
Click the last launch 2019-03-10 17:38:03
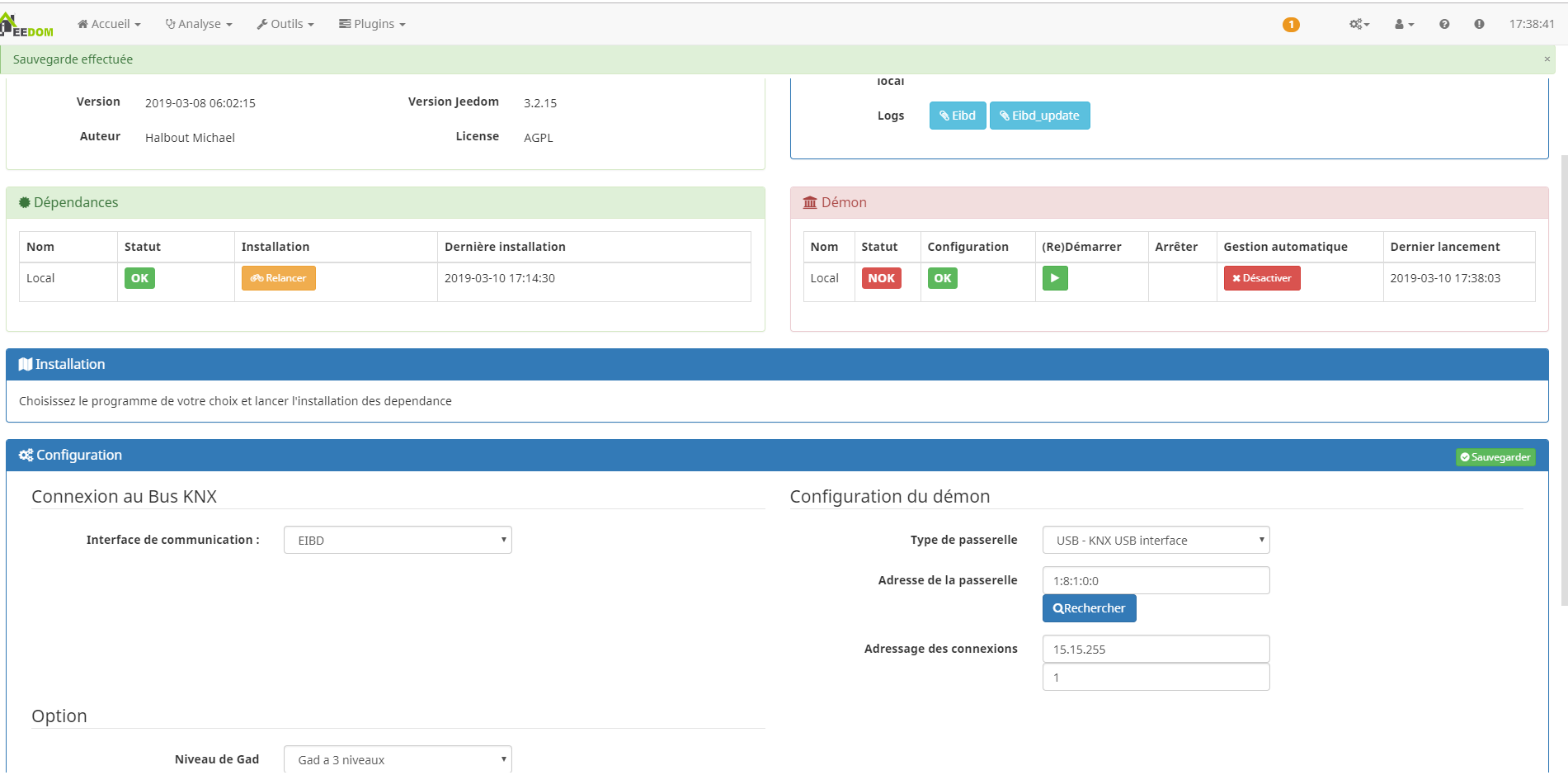click(x=1445, y=278)
